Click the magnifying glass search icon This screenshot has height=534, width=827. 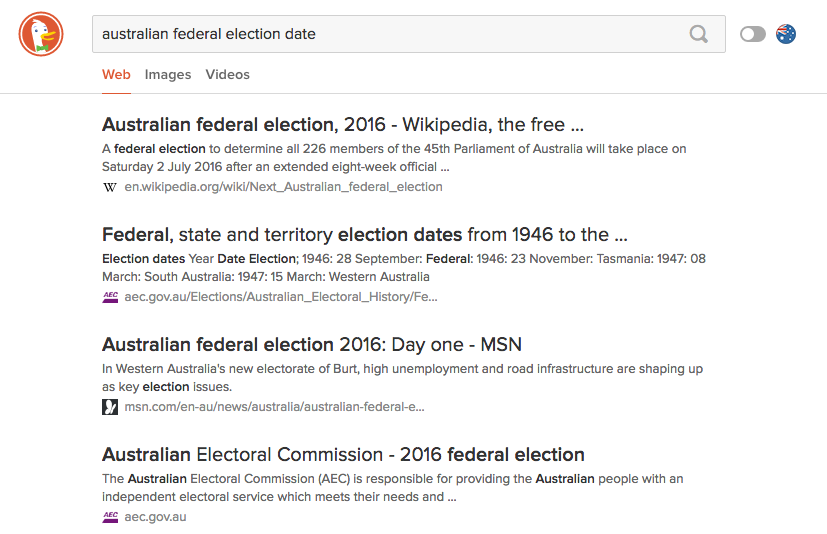699,34
